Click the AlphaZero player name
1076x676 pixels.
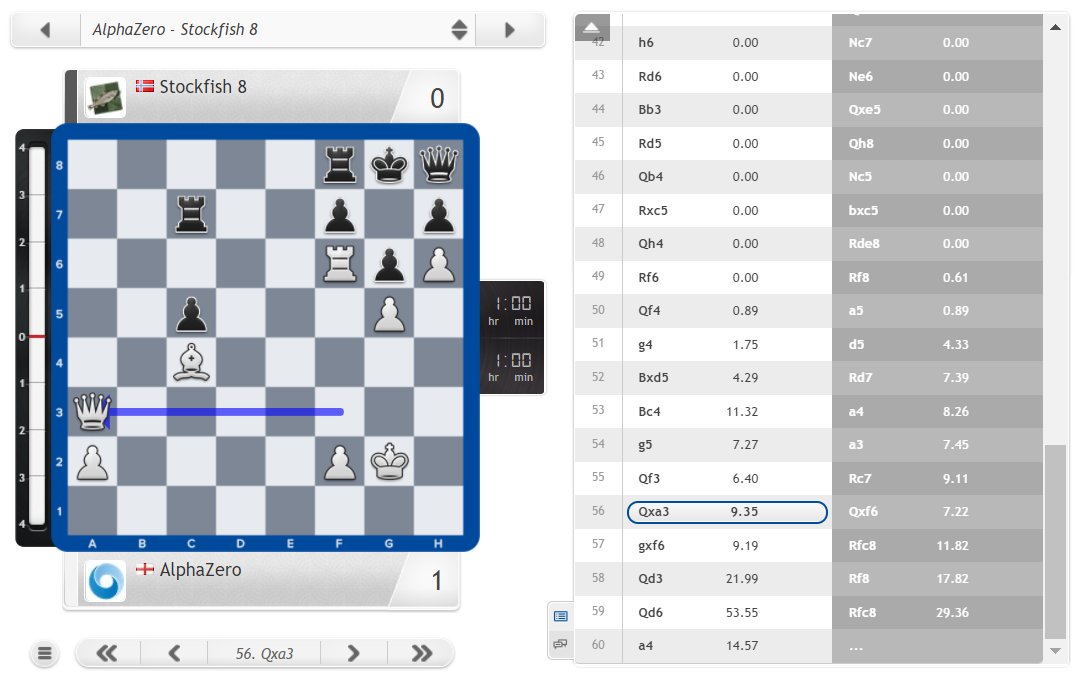tap(200, 570)
